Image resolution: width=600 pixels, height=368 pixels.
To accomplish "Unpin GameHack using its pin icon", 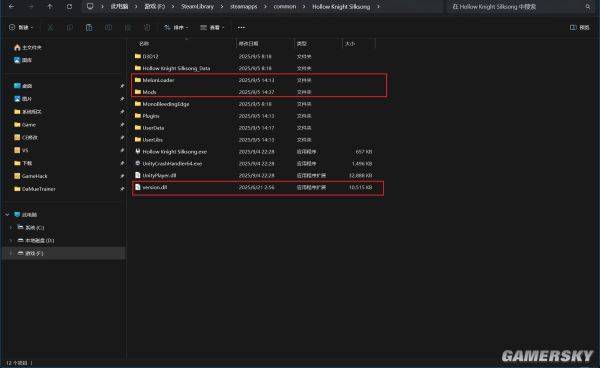I will coord(122,176).
